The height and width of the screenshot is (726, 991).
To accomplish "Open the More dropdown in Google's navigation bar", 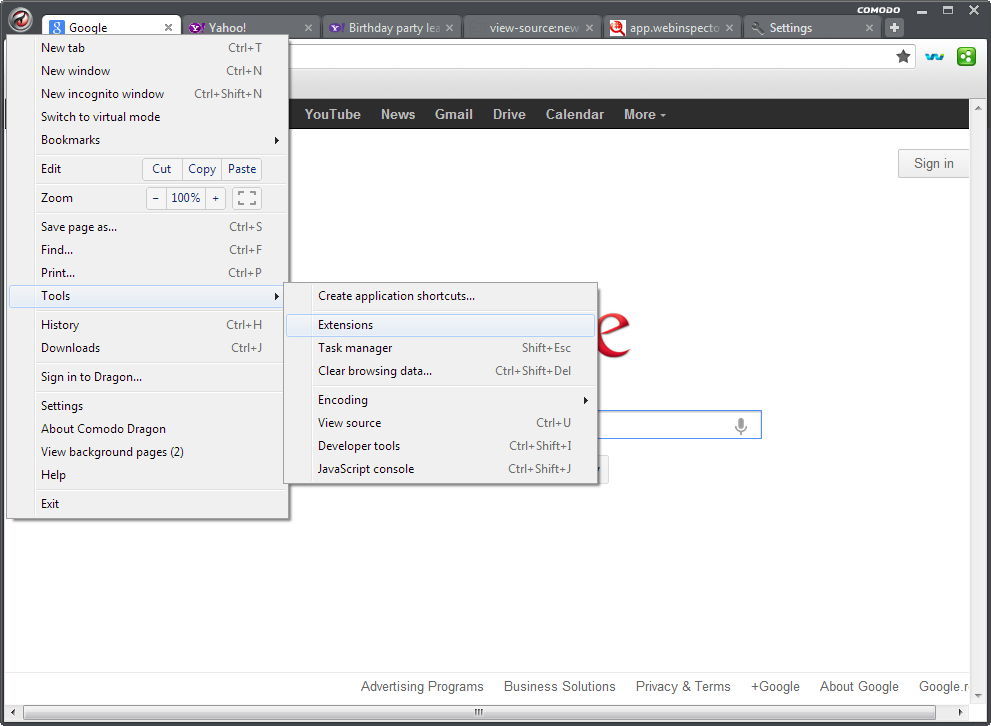I will pos(644,114).
